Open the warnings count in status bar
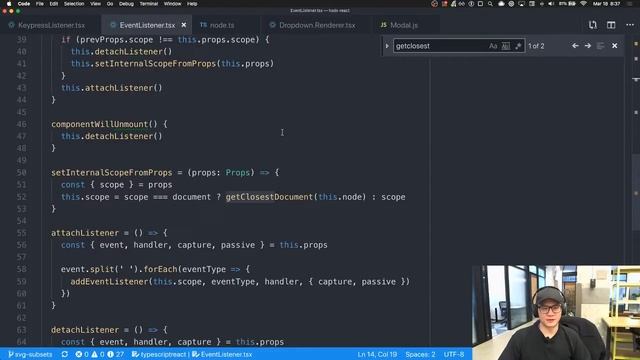The width and height of the screenshot is (640, 360). 98,354
